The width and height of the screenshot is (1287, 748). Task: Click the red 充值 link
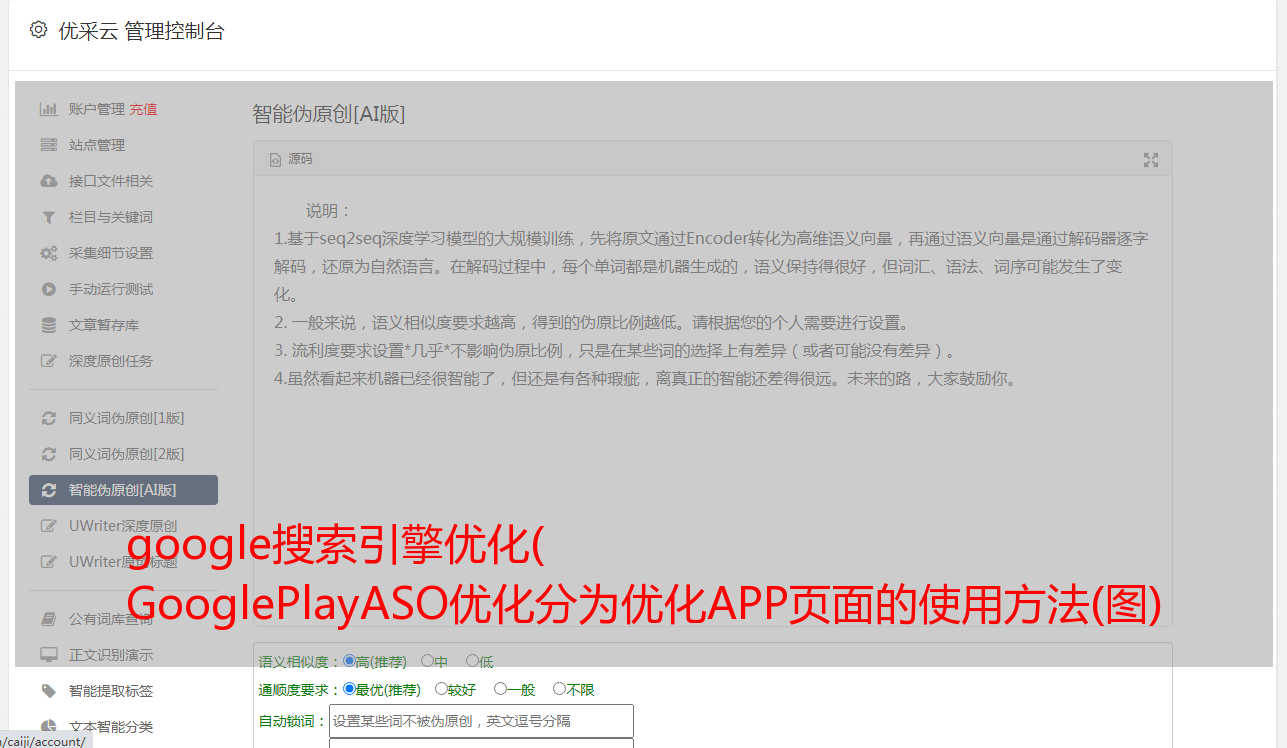tap(143, 109)
